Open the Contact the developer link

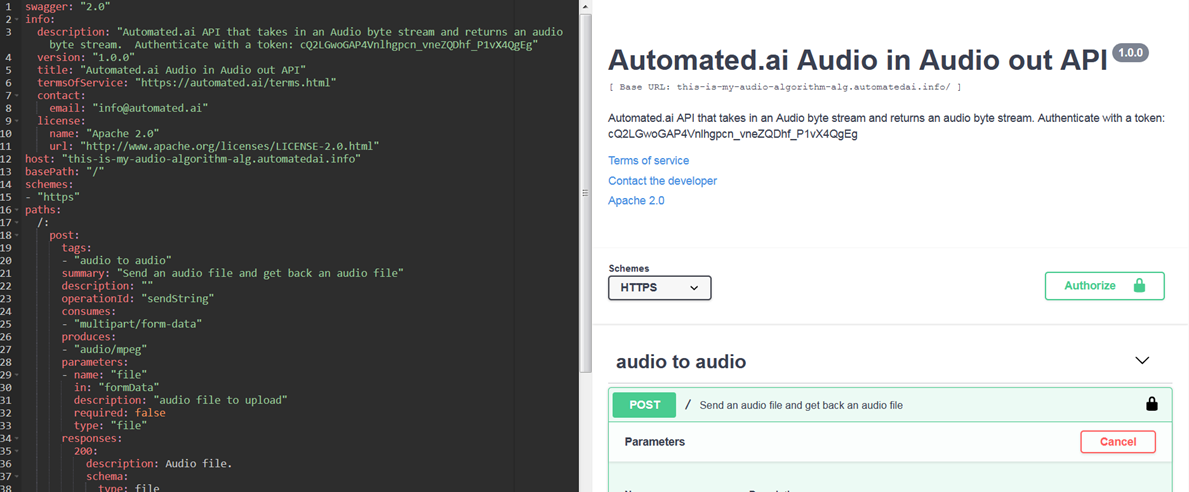[x=662, y=180]
